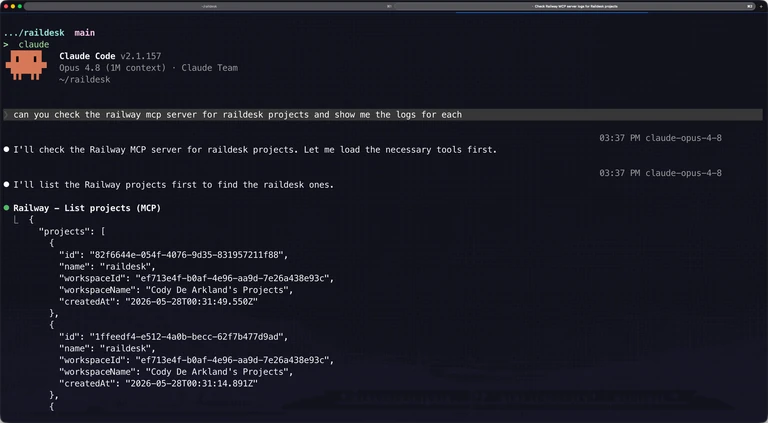Click the first workspaceId "ef713e4f-b0af-4e96-aa9d-7e26a438e93c"
The width and height of the screenshot is (768, 423).
tap(232, 278)
